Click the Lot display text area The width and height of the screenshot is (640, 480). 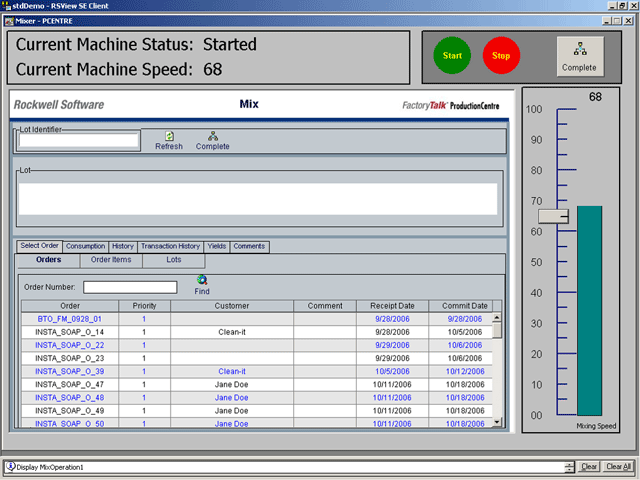coord(258,199)
